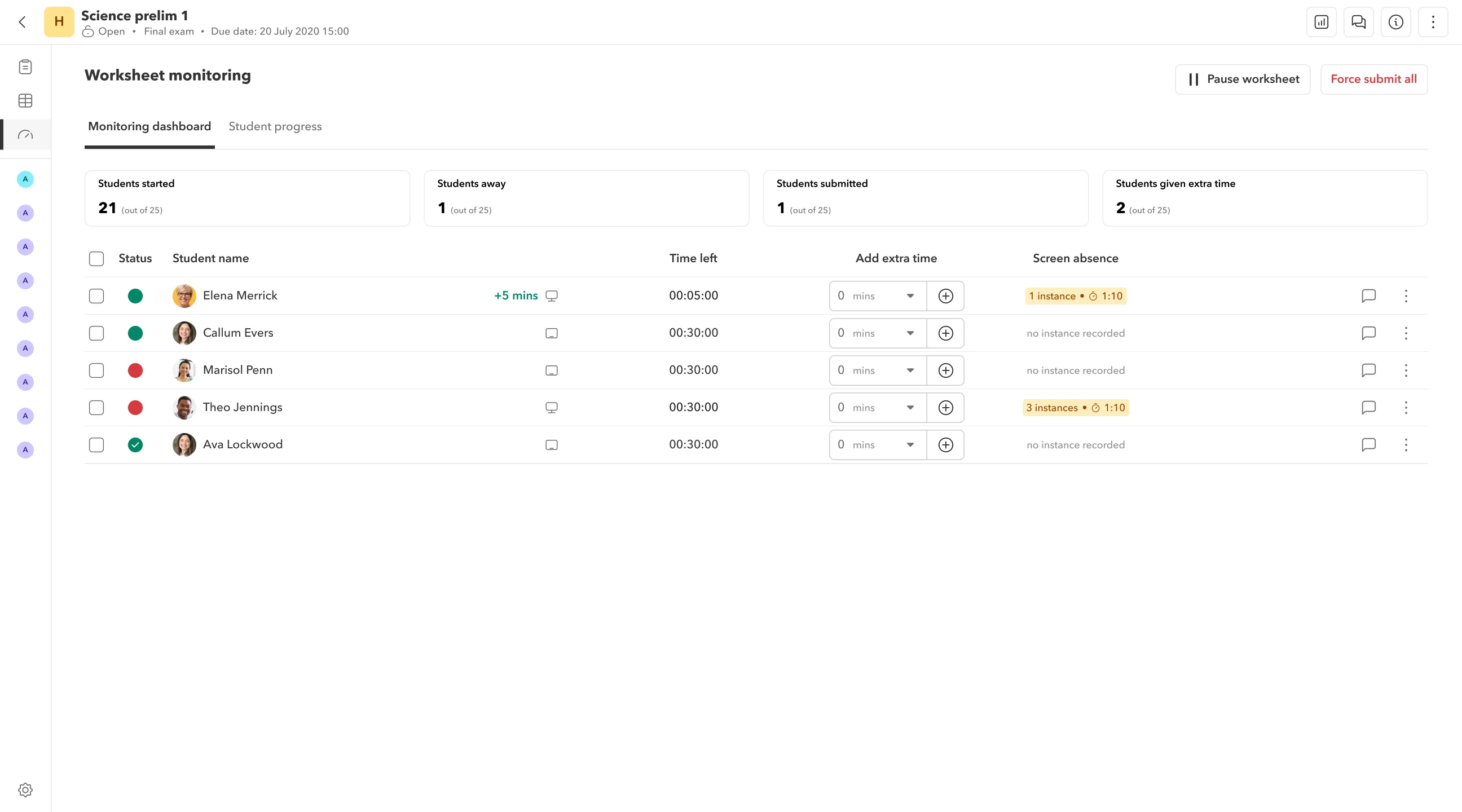Open the info icon in header

pyautogui.click(x=1395, y=22)
